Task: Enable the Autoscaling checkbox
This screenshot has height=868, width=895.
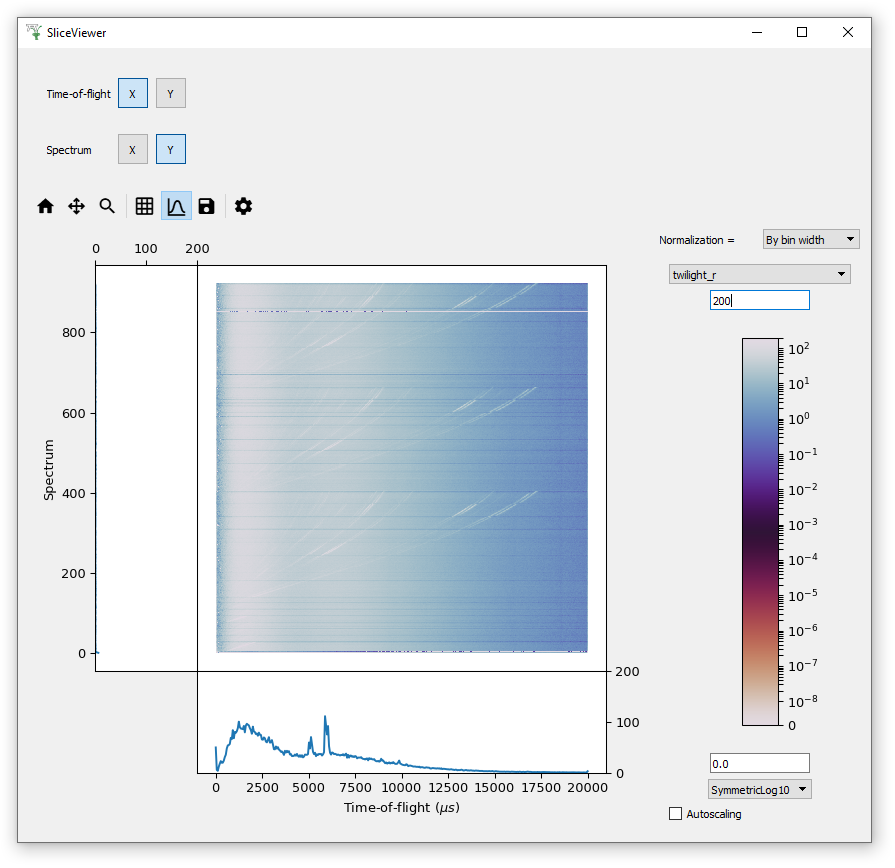Action: point(675,814)
